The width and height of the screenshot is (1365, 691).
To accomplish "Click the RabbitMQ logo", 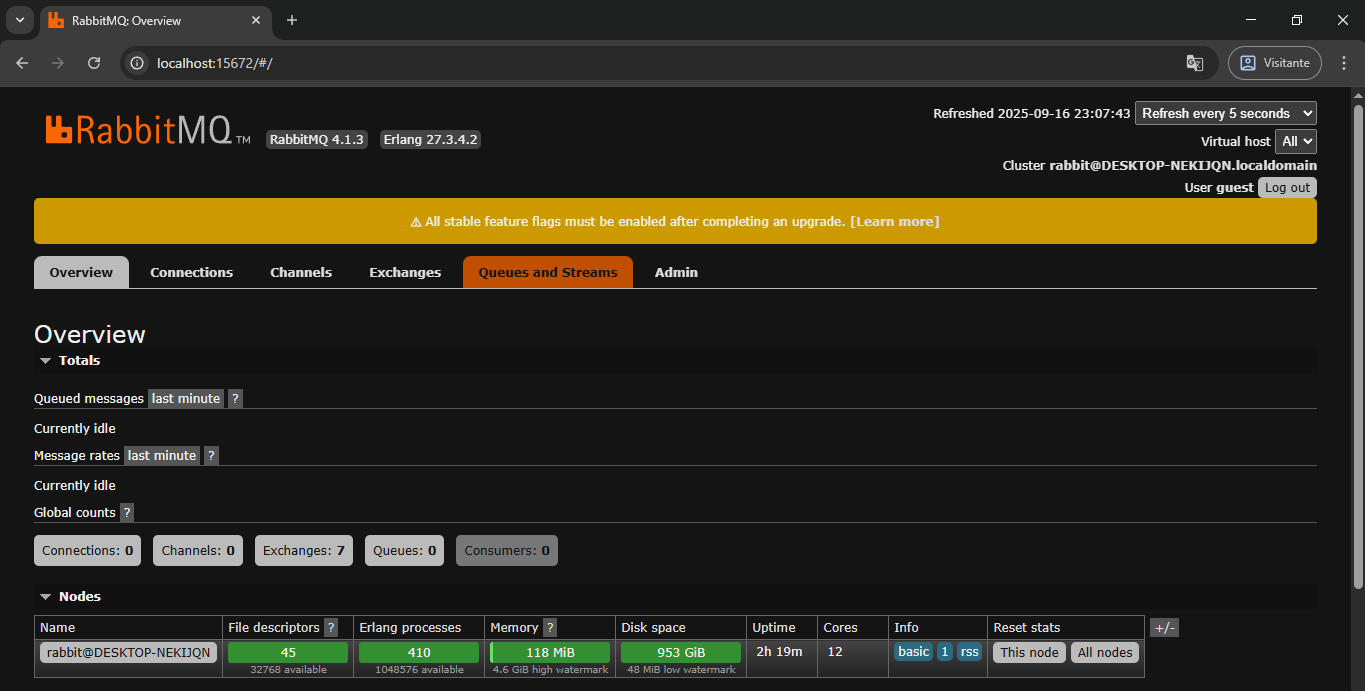I will tap(147, 130).
